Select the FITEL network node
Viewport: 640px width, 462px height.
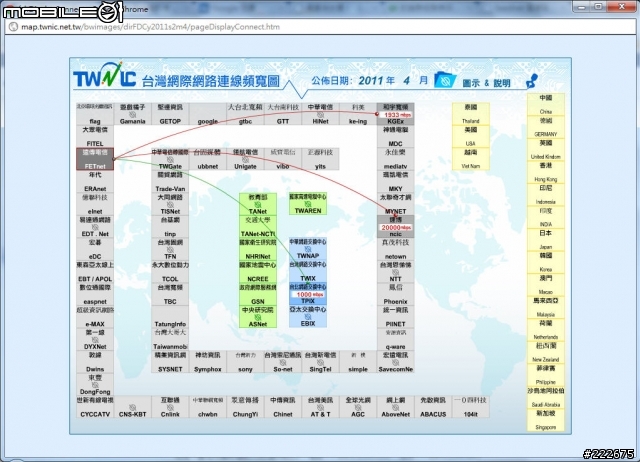95,136
